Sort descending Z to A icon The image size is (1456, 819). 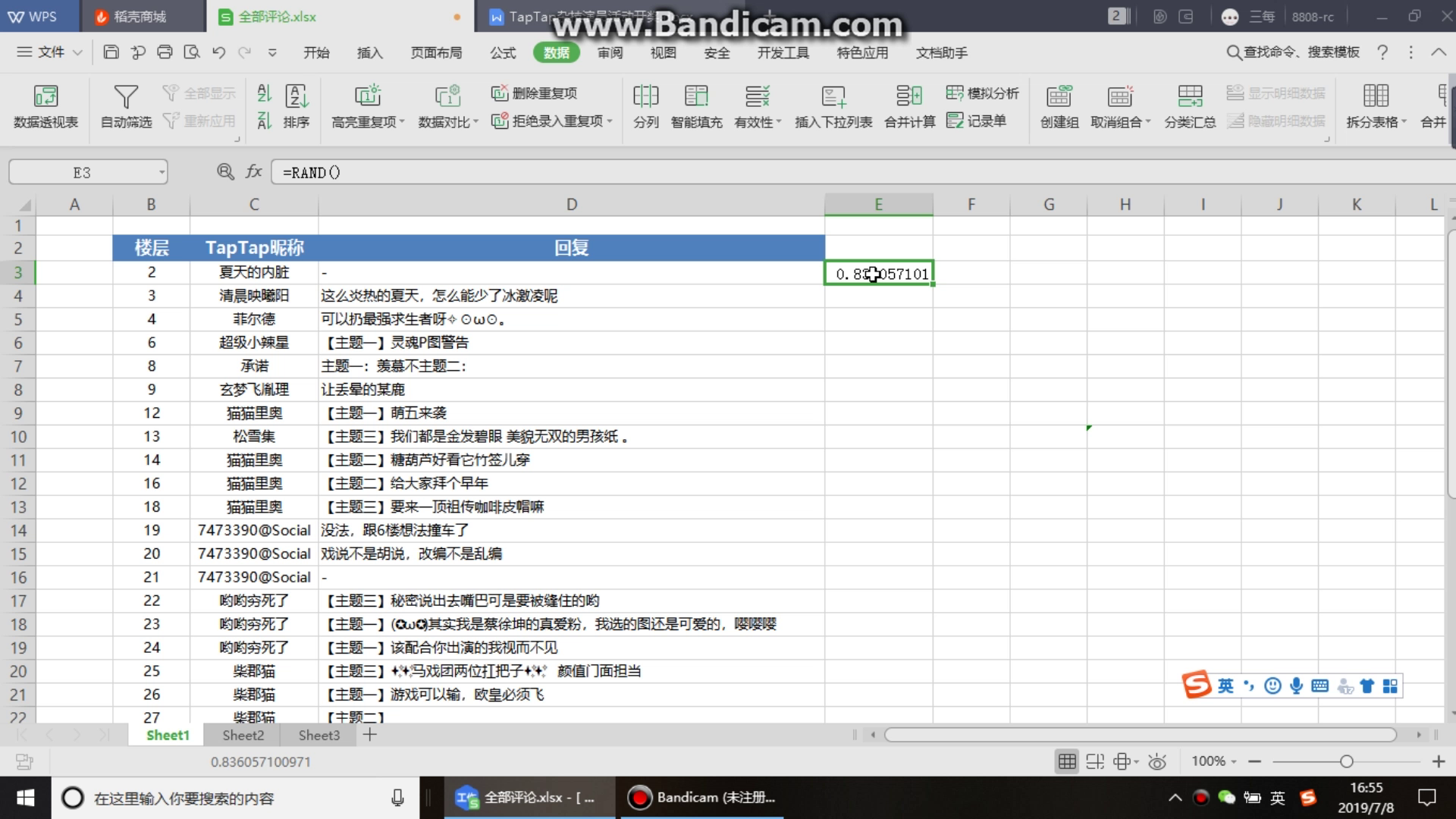click(x=264, y=121)
